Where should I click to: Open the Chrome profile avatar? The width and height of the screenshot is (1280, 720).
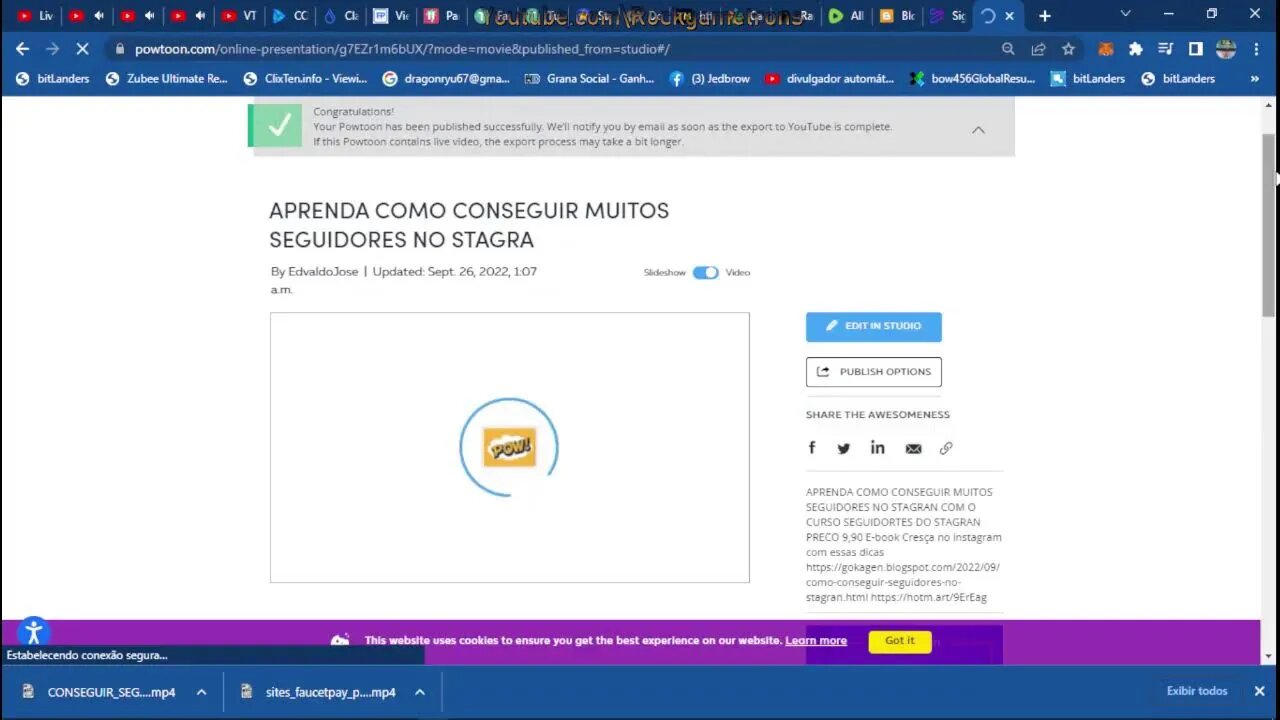tap(1226, 49)
